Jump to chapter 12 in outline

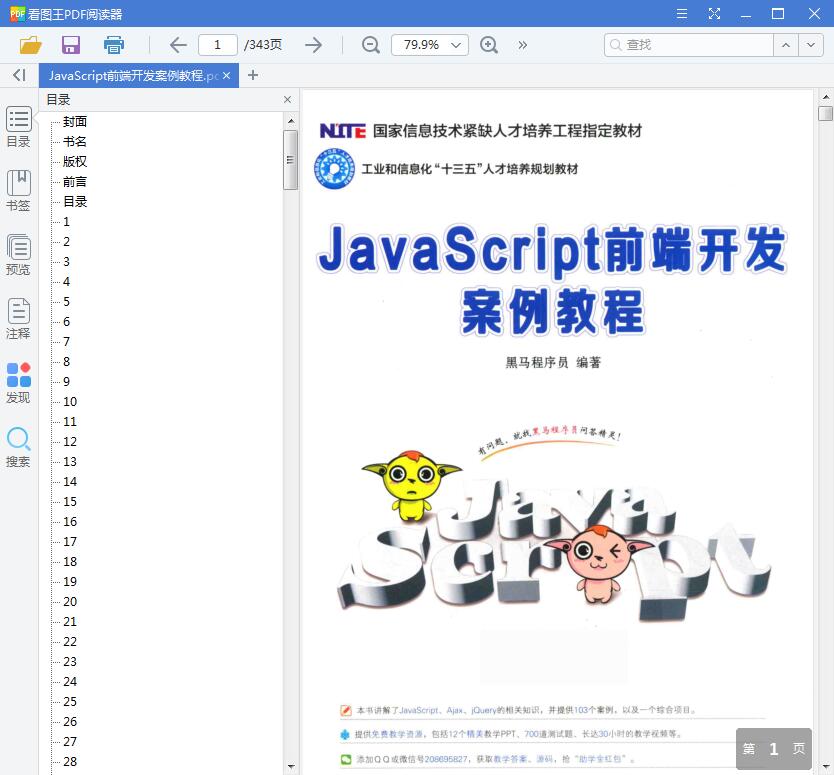point(70,441)
